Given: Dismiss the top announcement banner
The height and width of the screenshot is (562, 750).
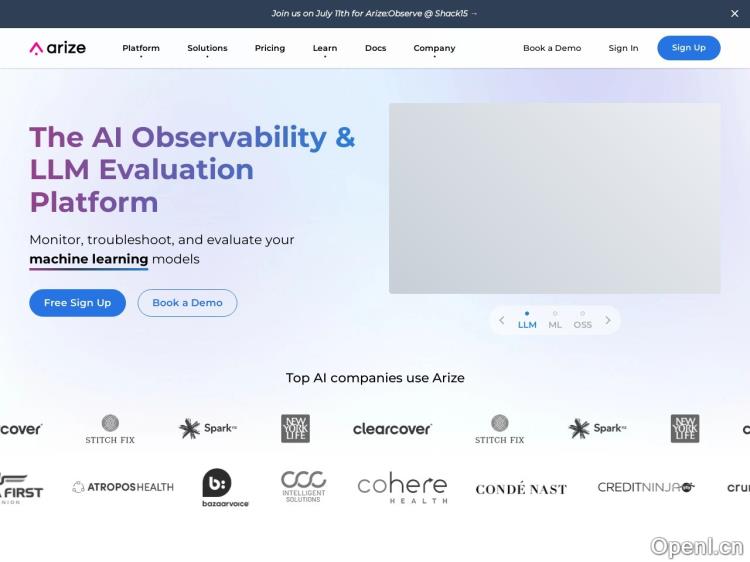Looking at the screenshot, I should click(x=734, y=14).
